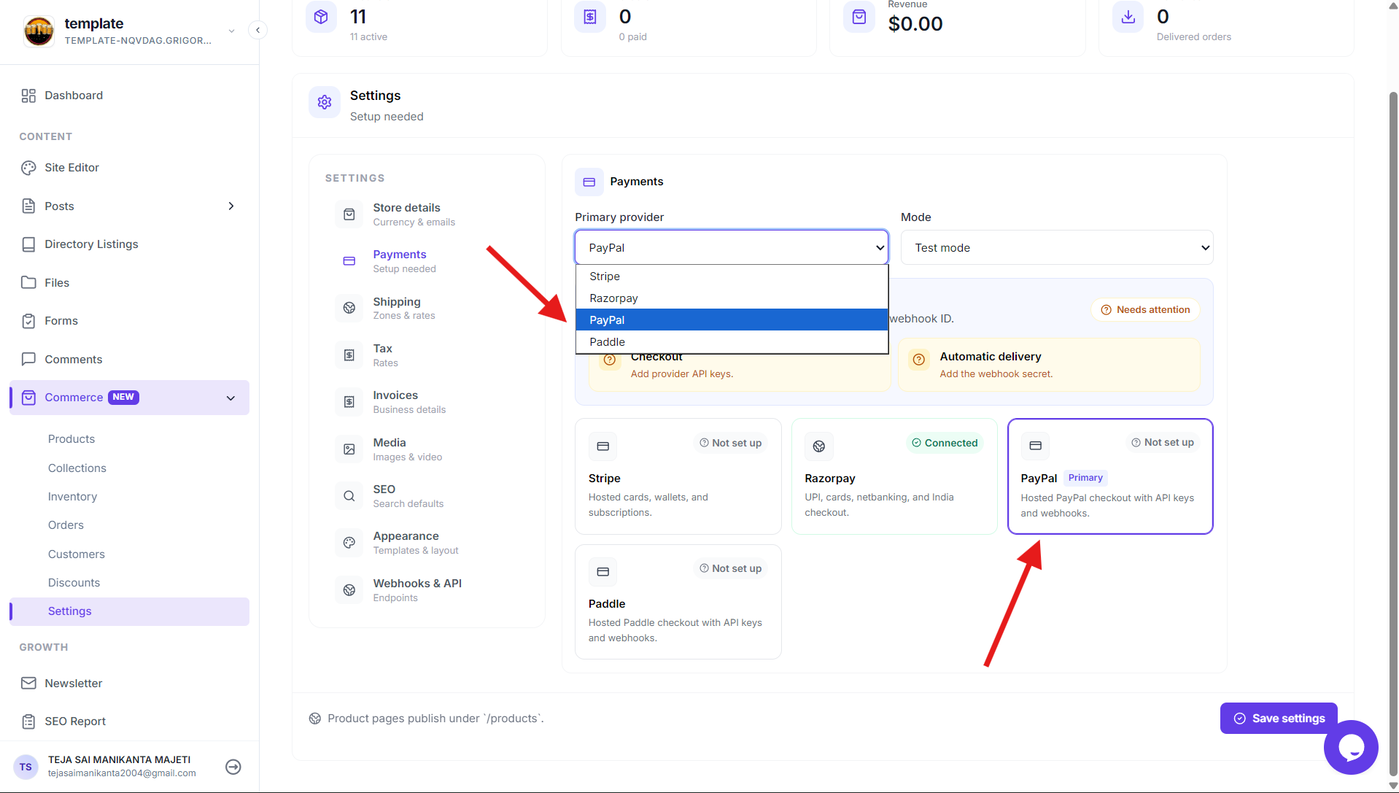This screenshot has height=793, width=1399.
Task: Click the Site Editor palette icon
Action: [28, 168]
